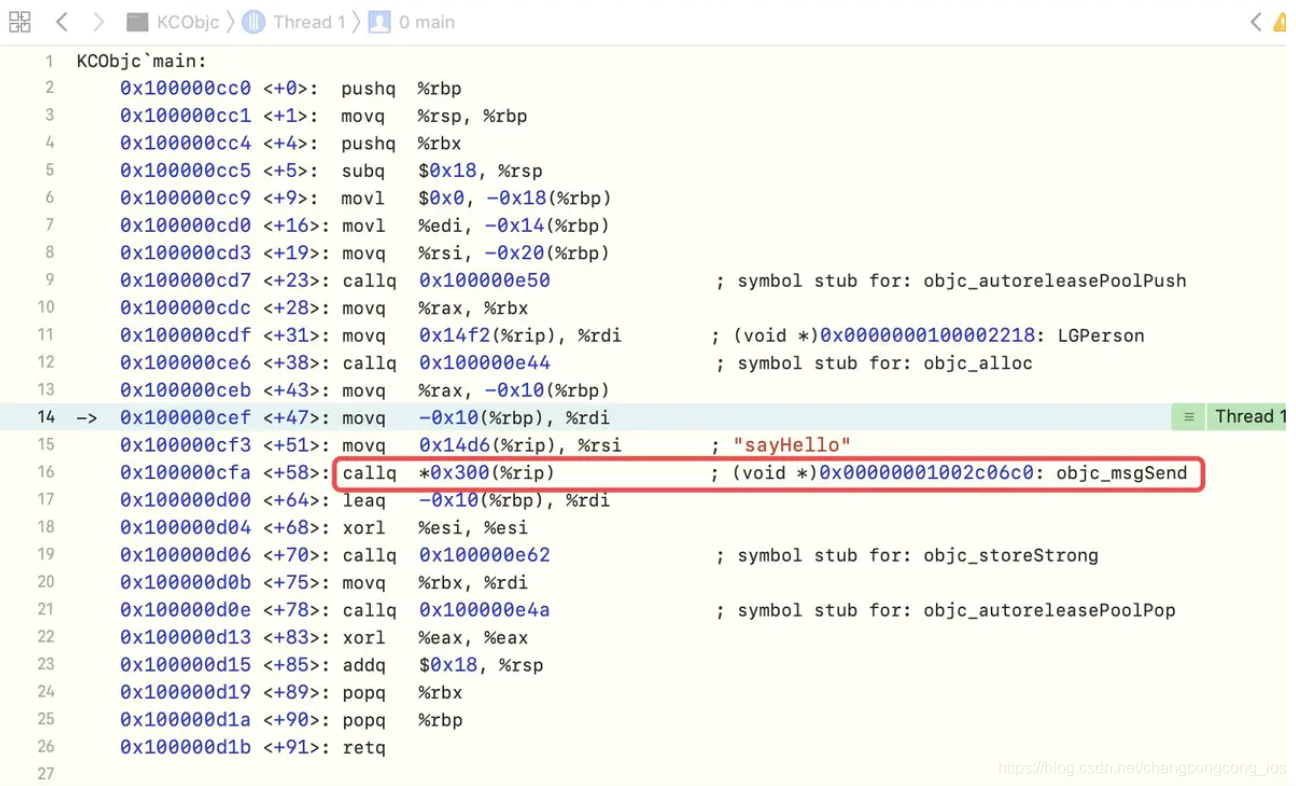
Task: Click the execution pointer arrow on line 14
Action: click(x=87, y=417)
